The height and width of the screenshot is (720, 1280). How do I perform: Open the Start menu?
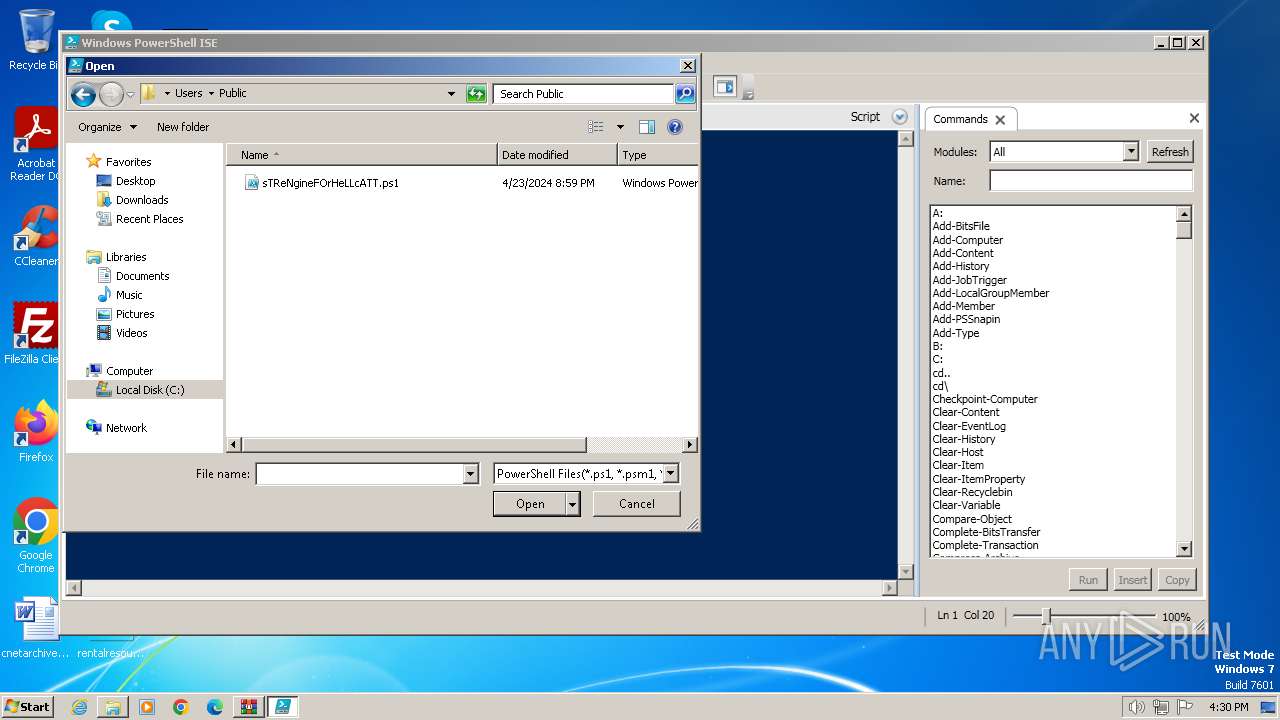point(28,707)
